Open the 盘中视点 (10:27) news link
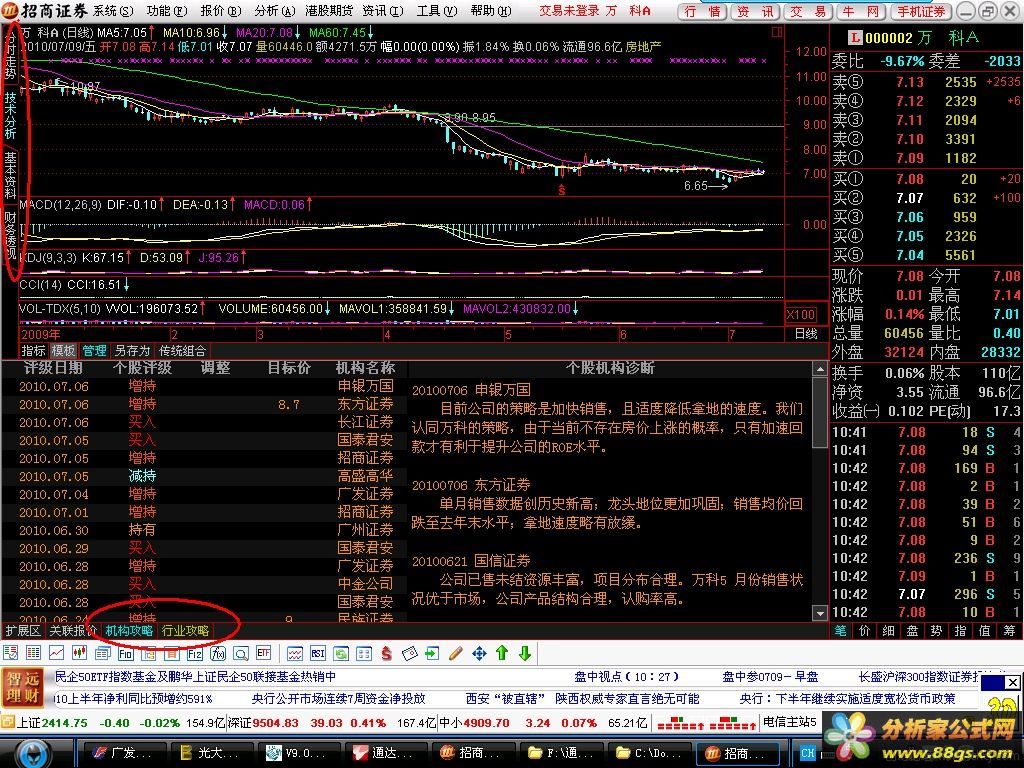The width and height of the screenshot is (1024, 768). coord(626,677)
